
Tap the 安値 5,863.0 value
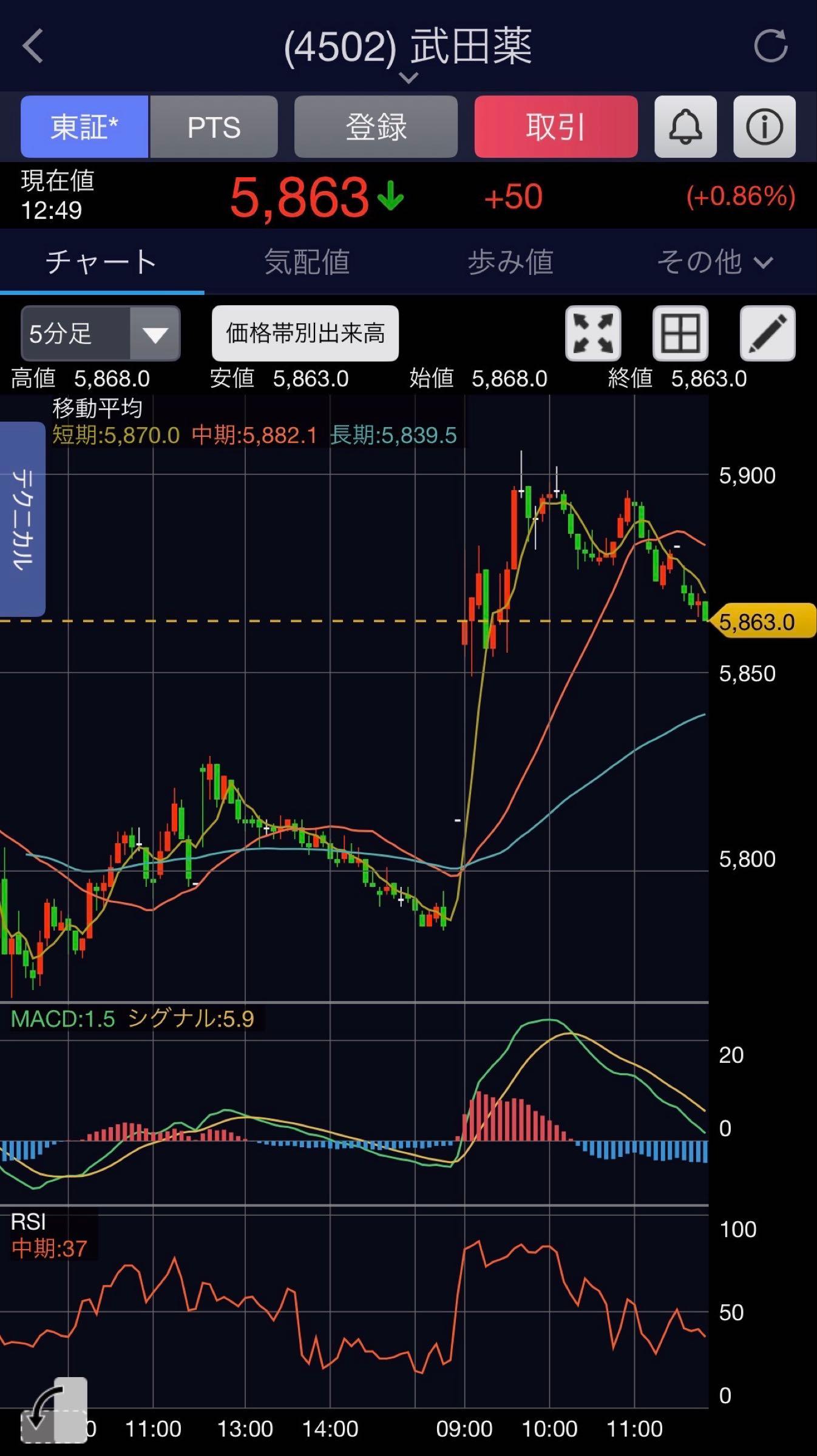pos(279,379)
